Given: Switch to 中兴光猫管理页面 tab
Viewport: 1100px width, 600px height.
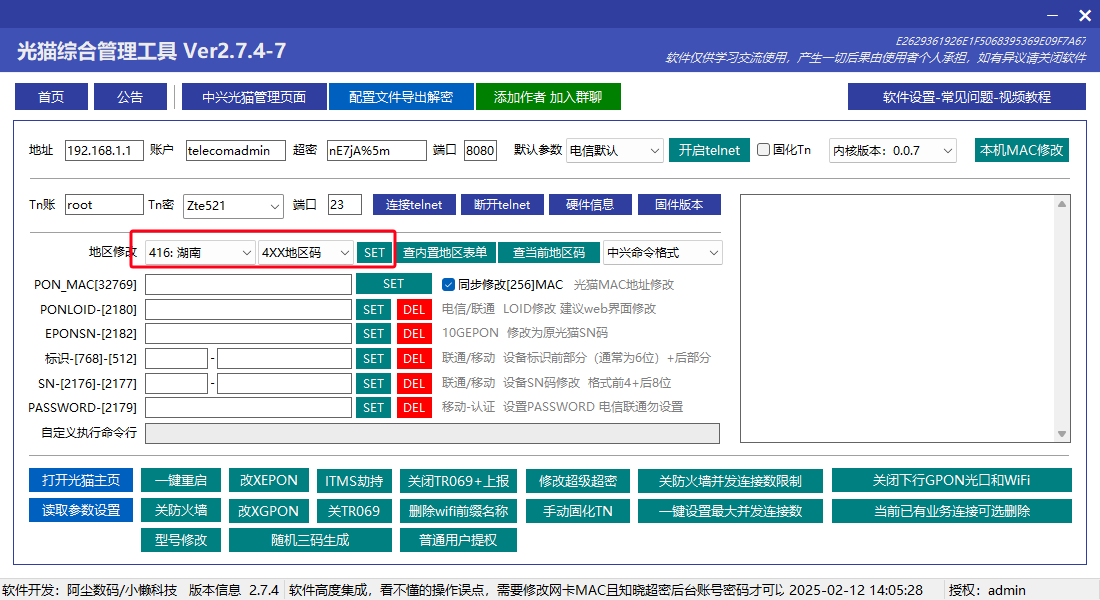Looking at the screenshot, I should tap(254, 97).
